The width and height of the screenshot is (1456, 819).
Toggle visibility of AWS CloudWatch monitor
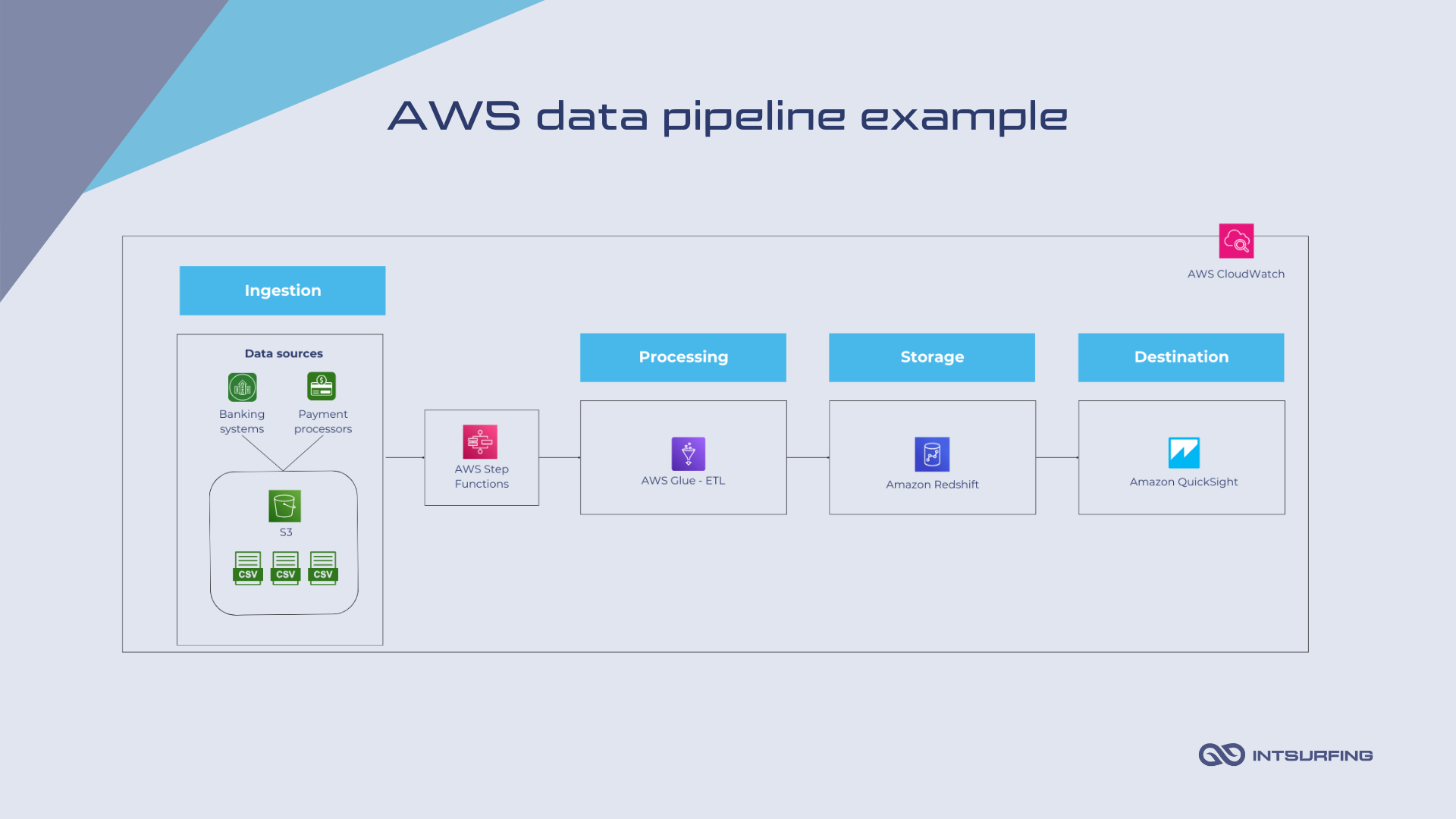pyautogui.click(x=1237, y=239)
